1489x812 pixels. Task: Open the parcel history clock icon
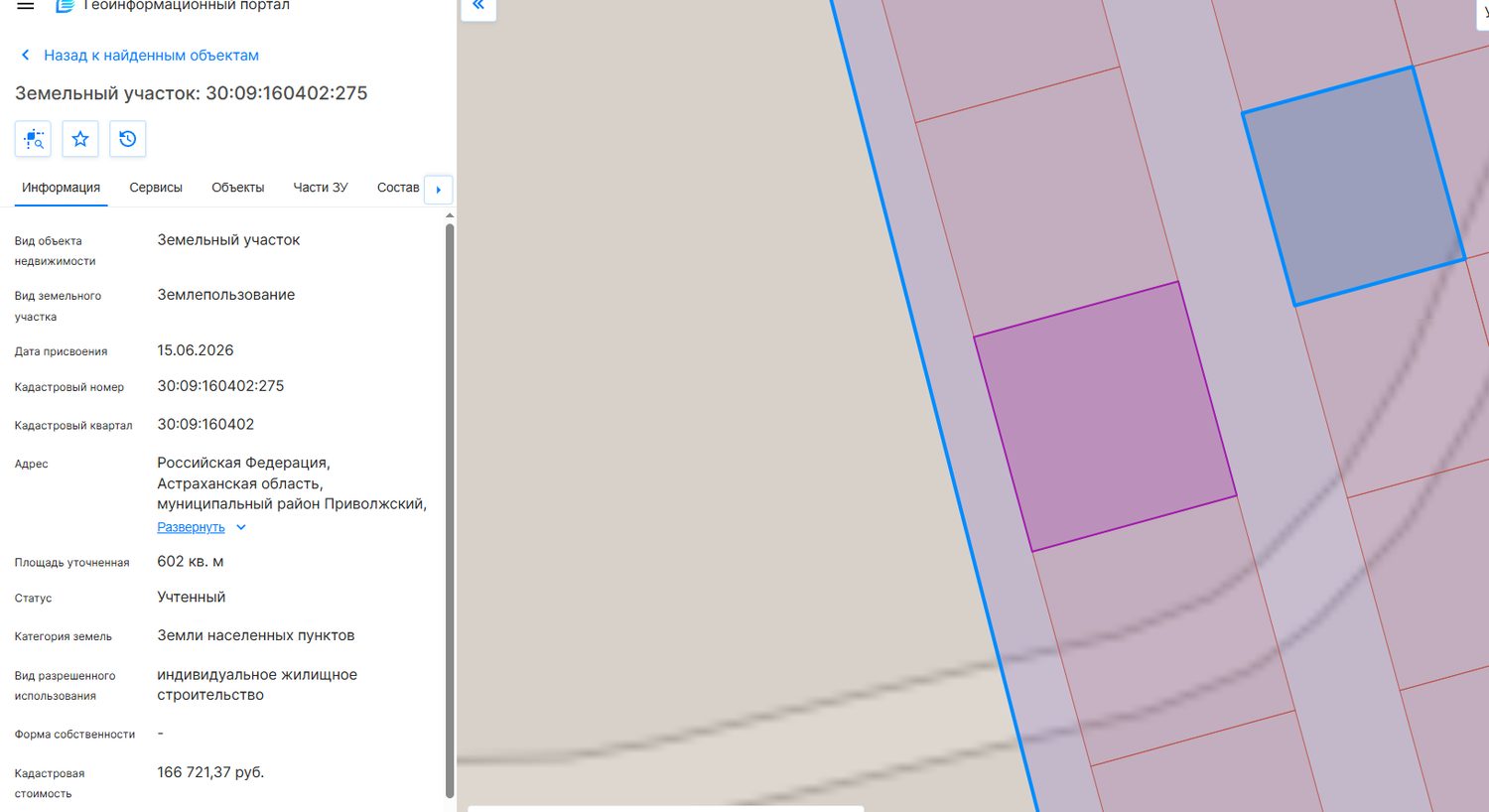[x=128, y=139]
